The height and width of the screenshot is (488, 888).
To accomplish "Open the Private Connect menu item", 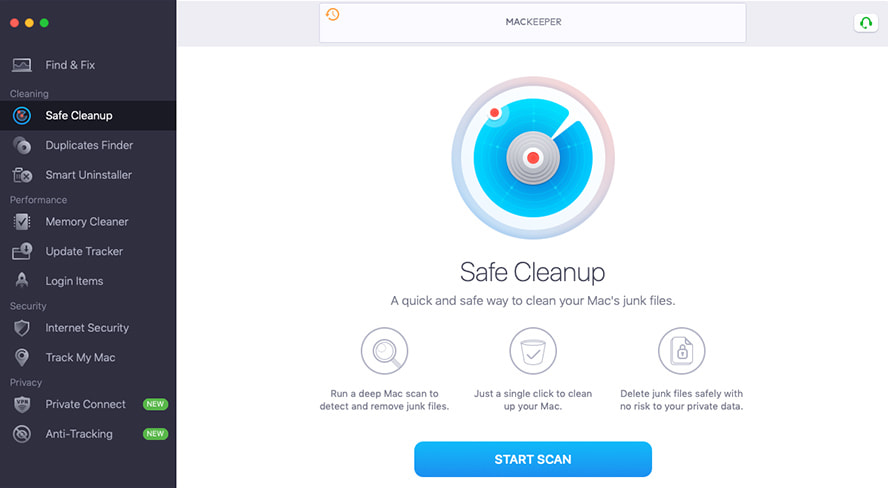I will (x=88, y=404).
